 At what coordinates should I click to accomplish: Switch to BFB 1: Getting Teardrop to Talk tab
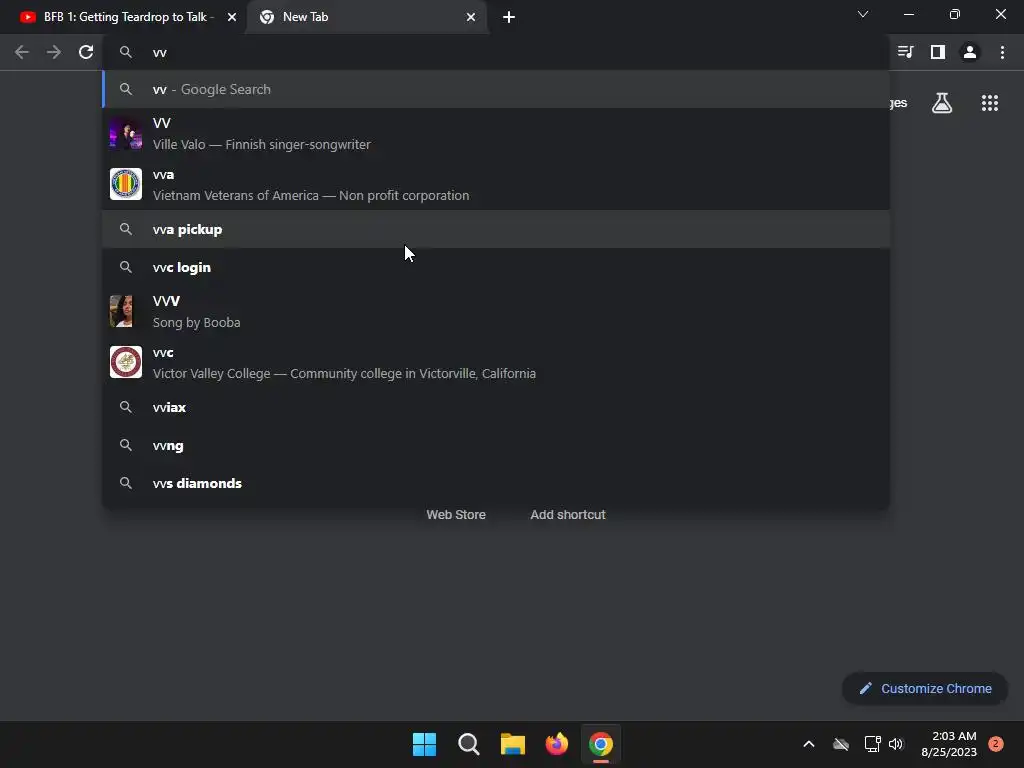(x=123, y=17)
